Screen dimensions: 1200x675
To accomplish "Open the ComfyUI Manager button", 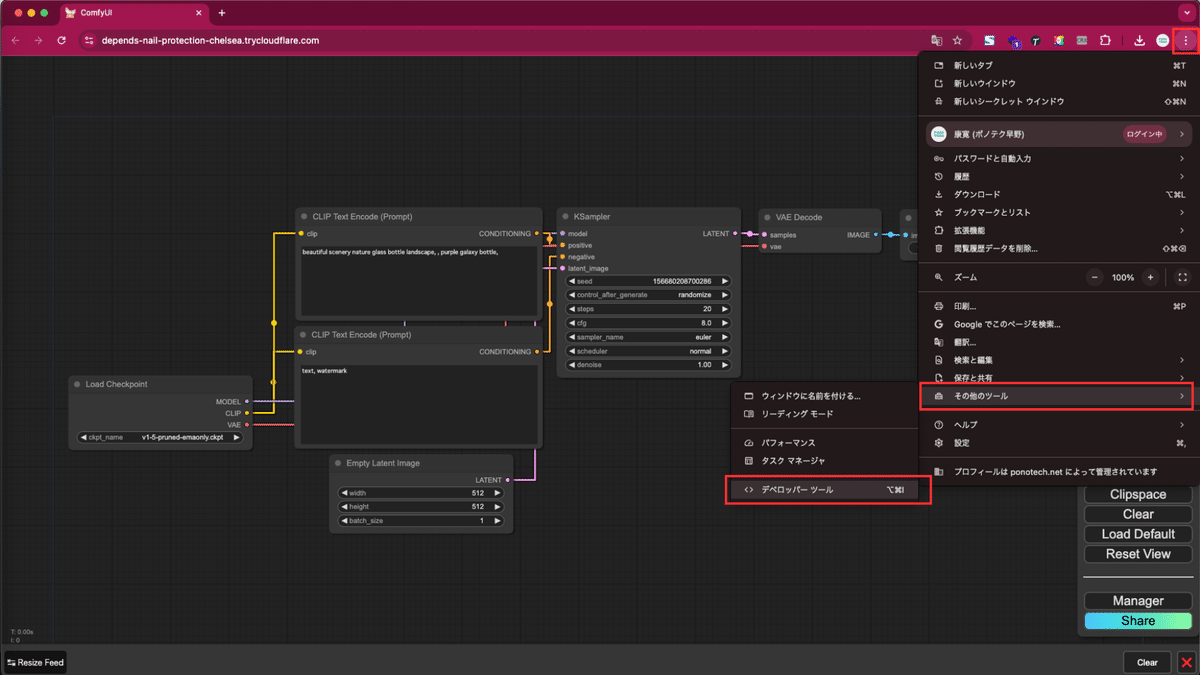I will pyautogui.click(x=1138, y=601).
